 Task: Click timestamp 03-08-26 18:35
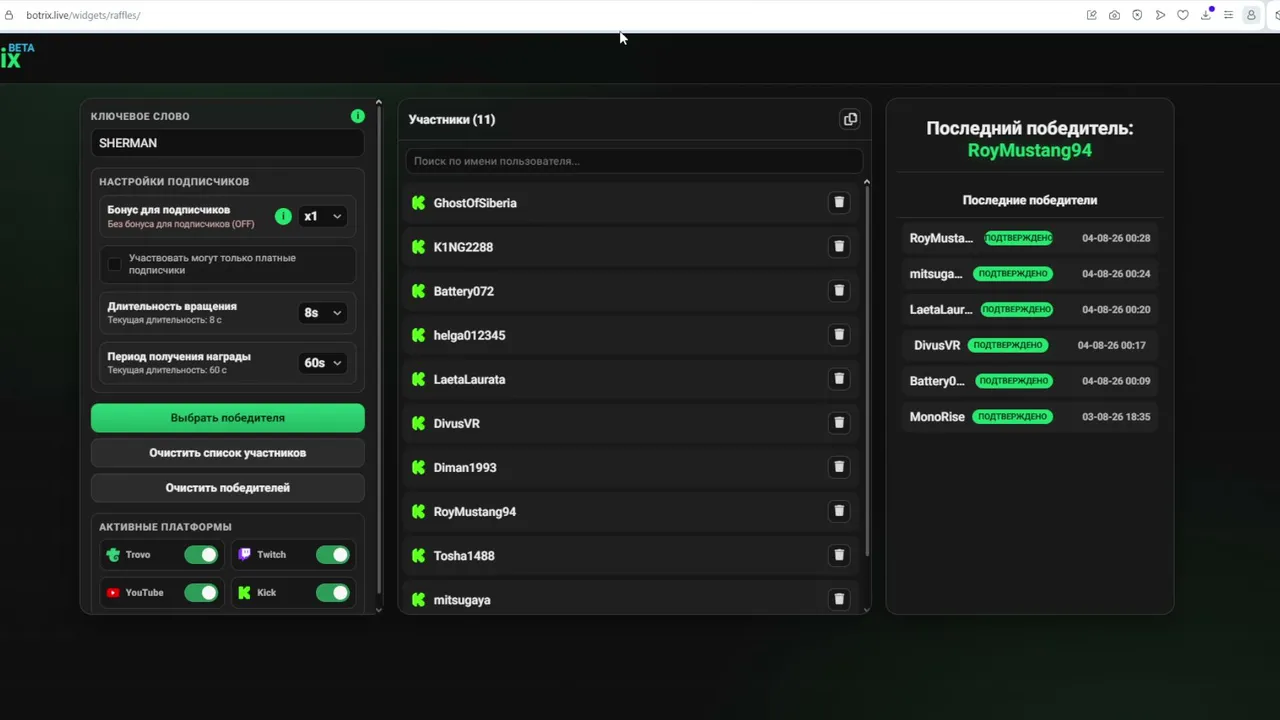(x=1116, y=417)
